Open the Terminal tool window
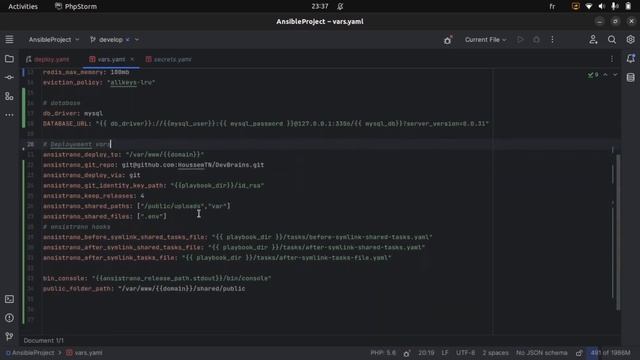Image resolution: width=640 pixels, height=360 pixels. 9,299
